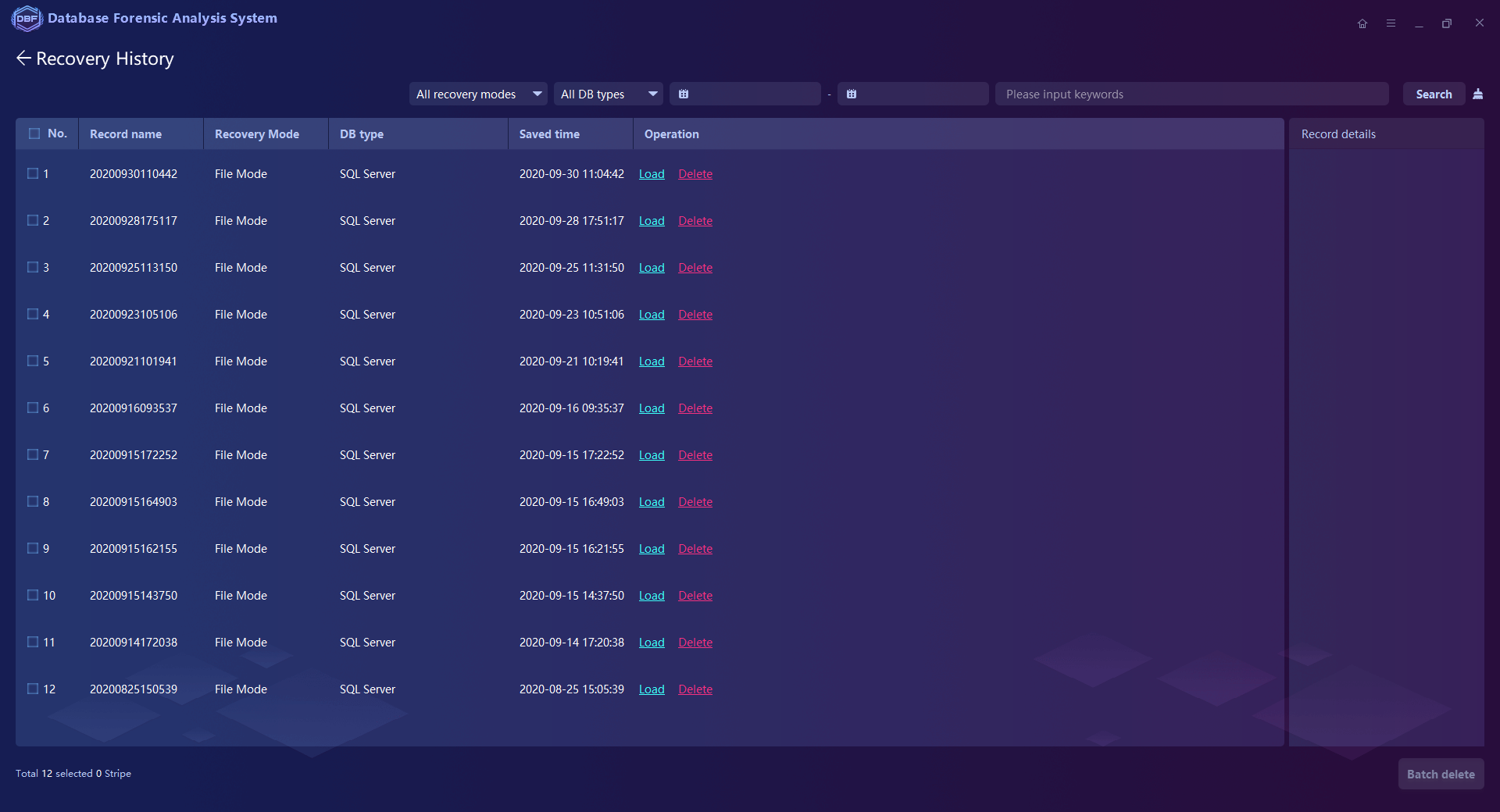Click the Recovery Mode column header

(x=257, y=134)
